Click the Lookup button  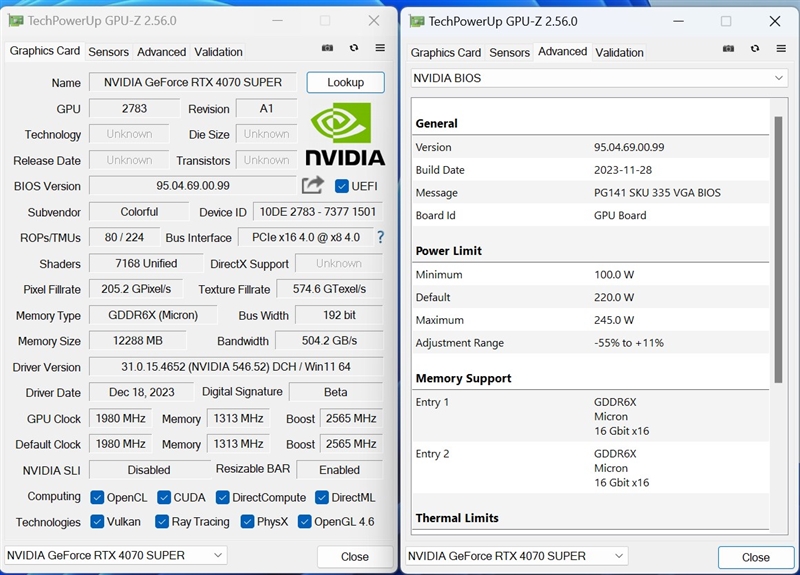345,82
